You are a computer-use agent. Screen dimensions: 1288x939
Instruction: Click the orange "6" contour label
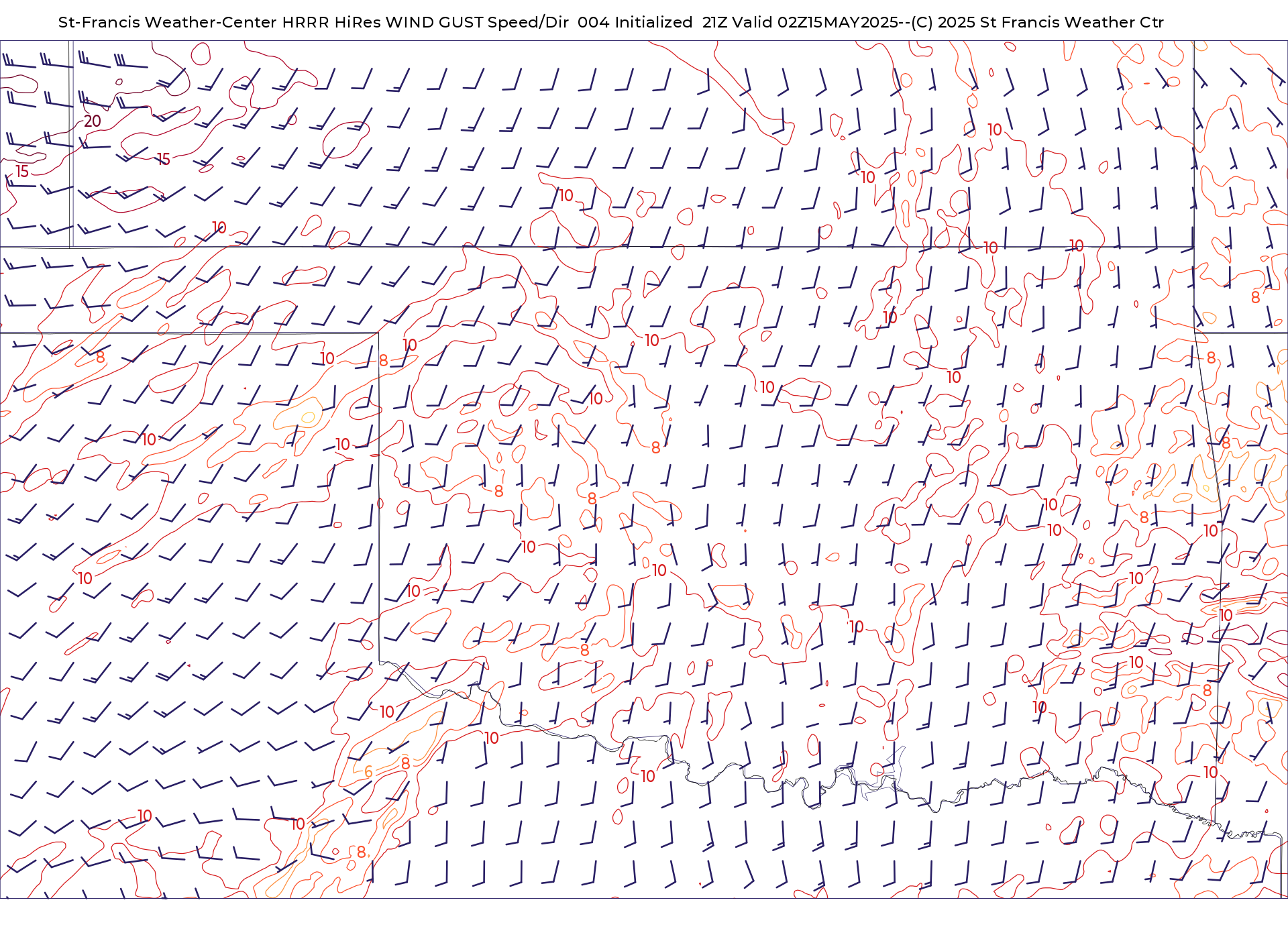[368, 772]
